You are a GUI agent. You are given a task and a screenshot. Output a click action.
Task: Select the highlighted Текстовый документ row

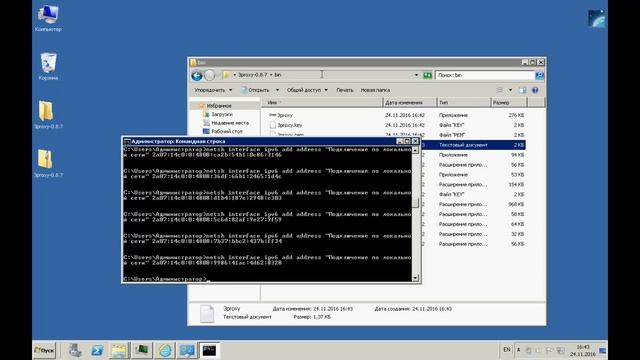coord(473,145)
